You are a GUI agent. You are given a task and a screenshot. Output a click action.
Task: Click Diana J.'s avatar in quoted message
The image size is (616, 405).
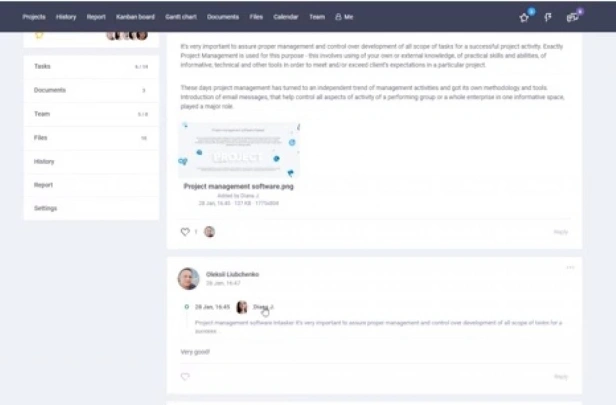tap(242, 307)
